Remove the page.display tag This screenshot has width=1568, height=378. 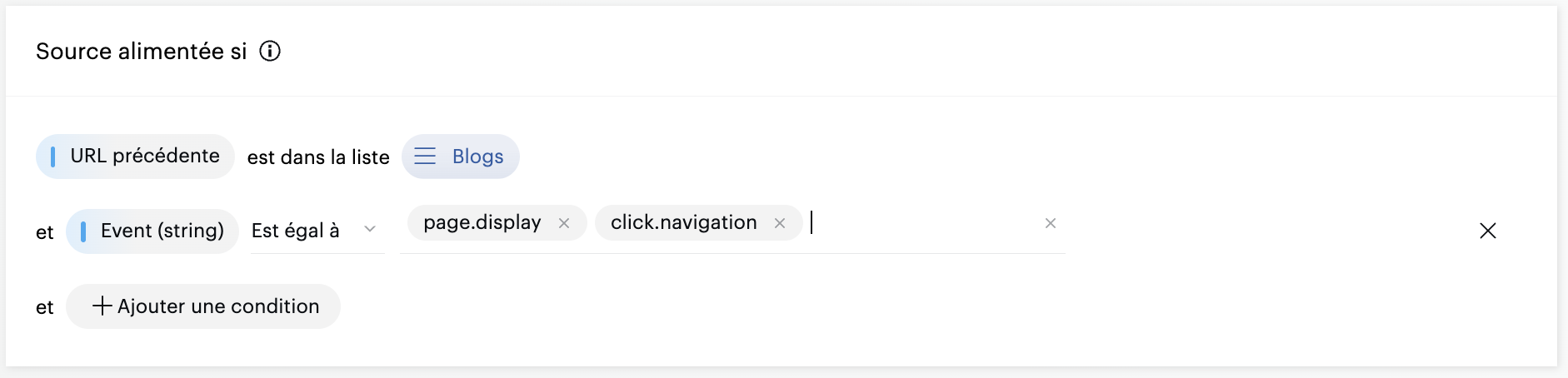[x=564, y=223]
